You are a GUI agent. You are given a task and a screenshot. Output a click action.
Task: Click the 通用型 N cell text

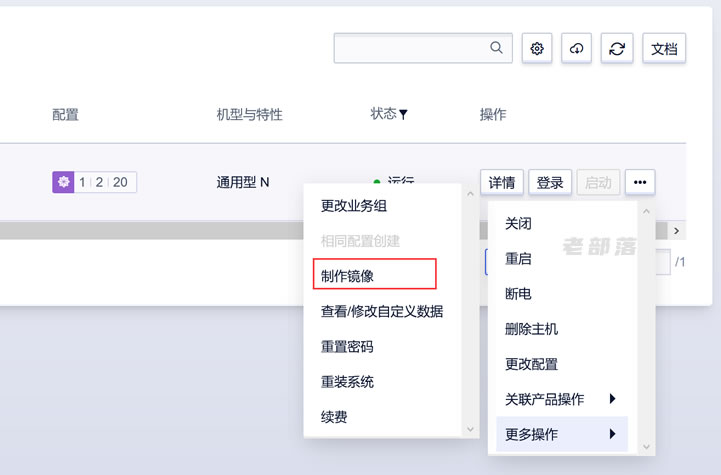click(243, 183)
